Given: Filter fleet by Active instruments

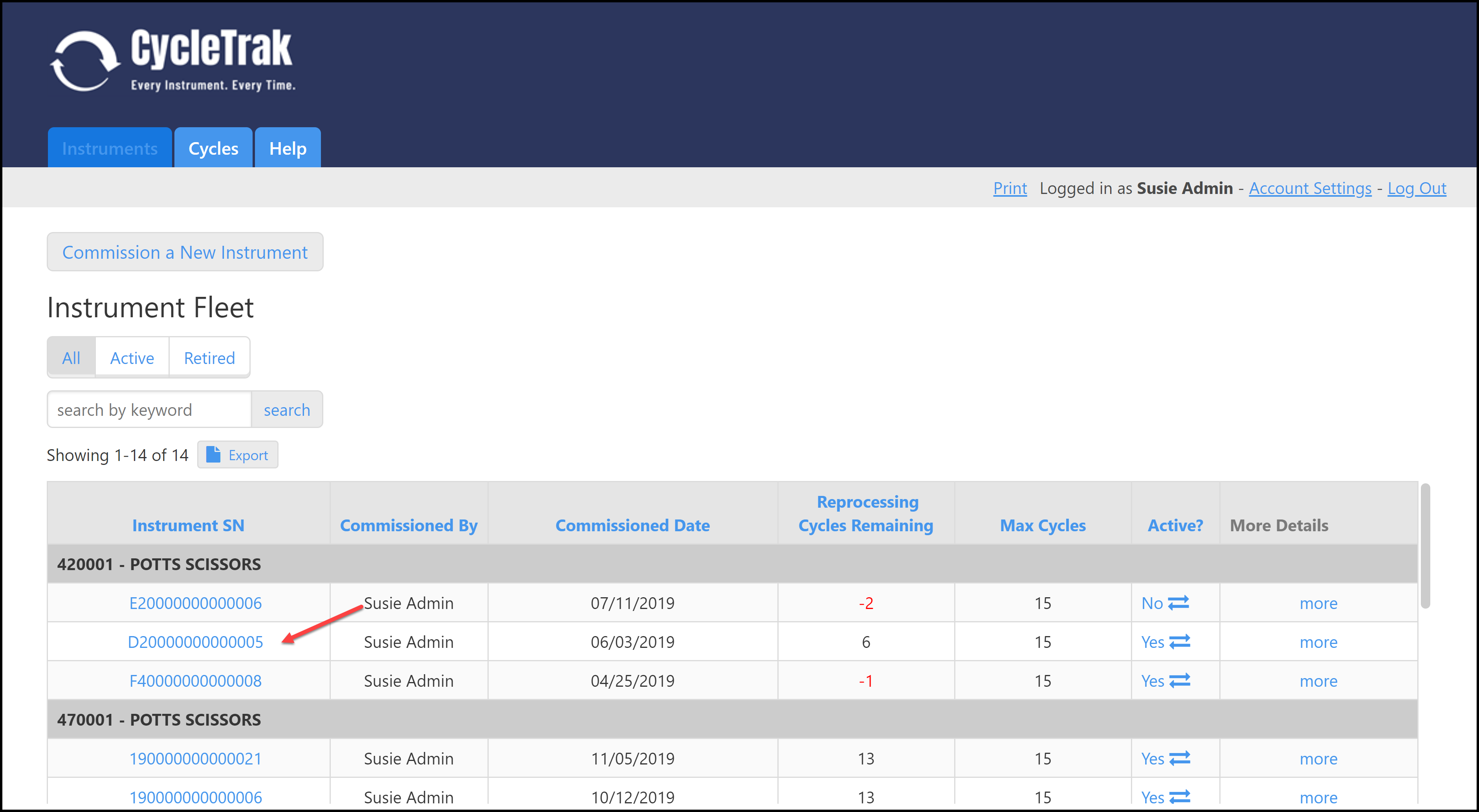Looking at the screenshot, I should tap(132, 358).
